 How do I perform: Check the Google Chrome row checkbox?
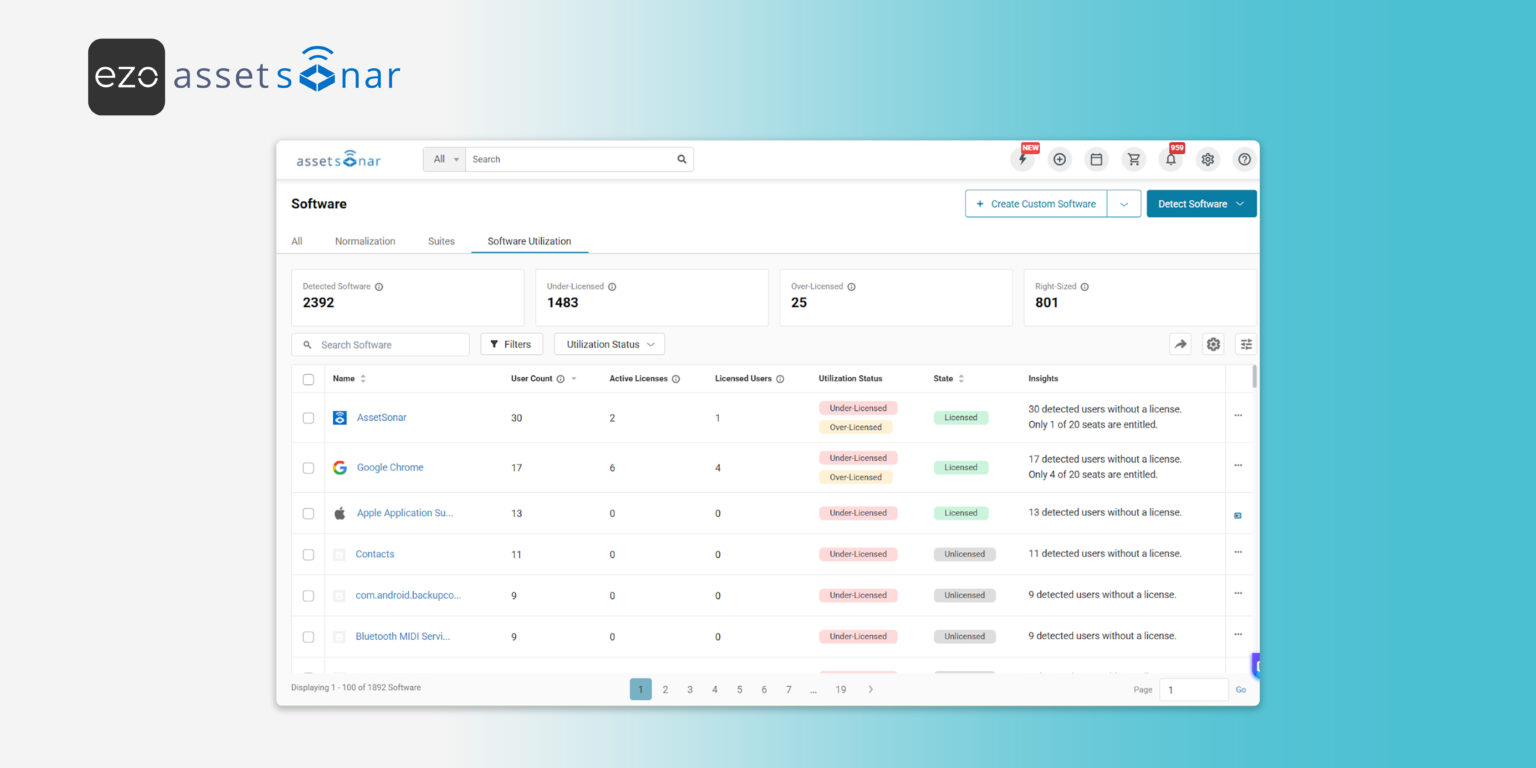308,468
